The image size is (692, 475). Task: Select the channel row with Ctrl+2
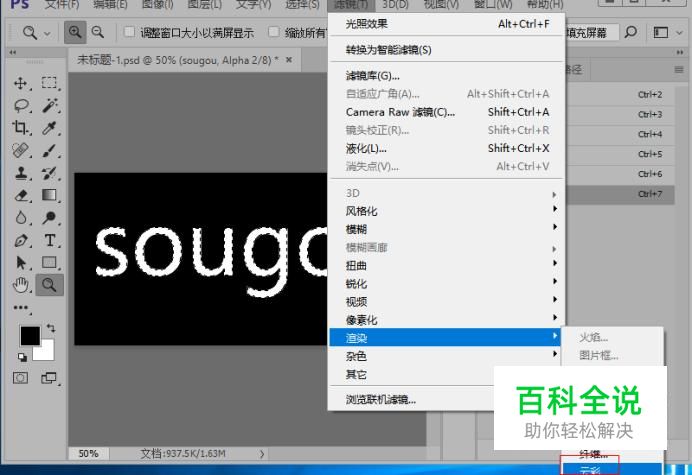click(620, 94)
